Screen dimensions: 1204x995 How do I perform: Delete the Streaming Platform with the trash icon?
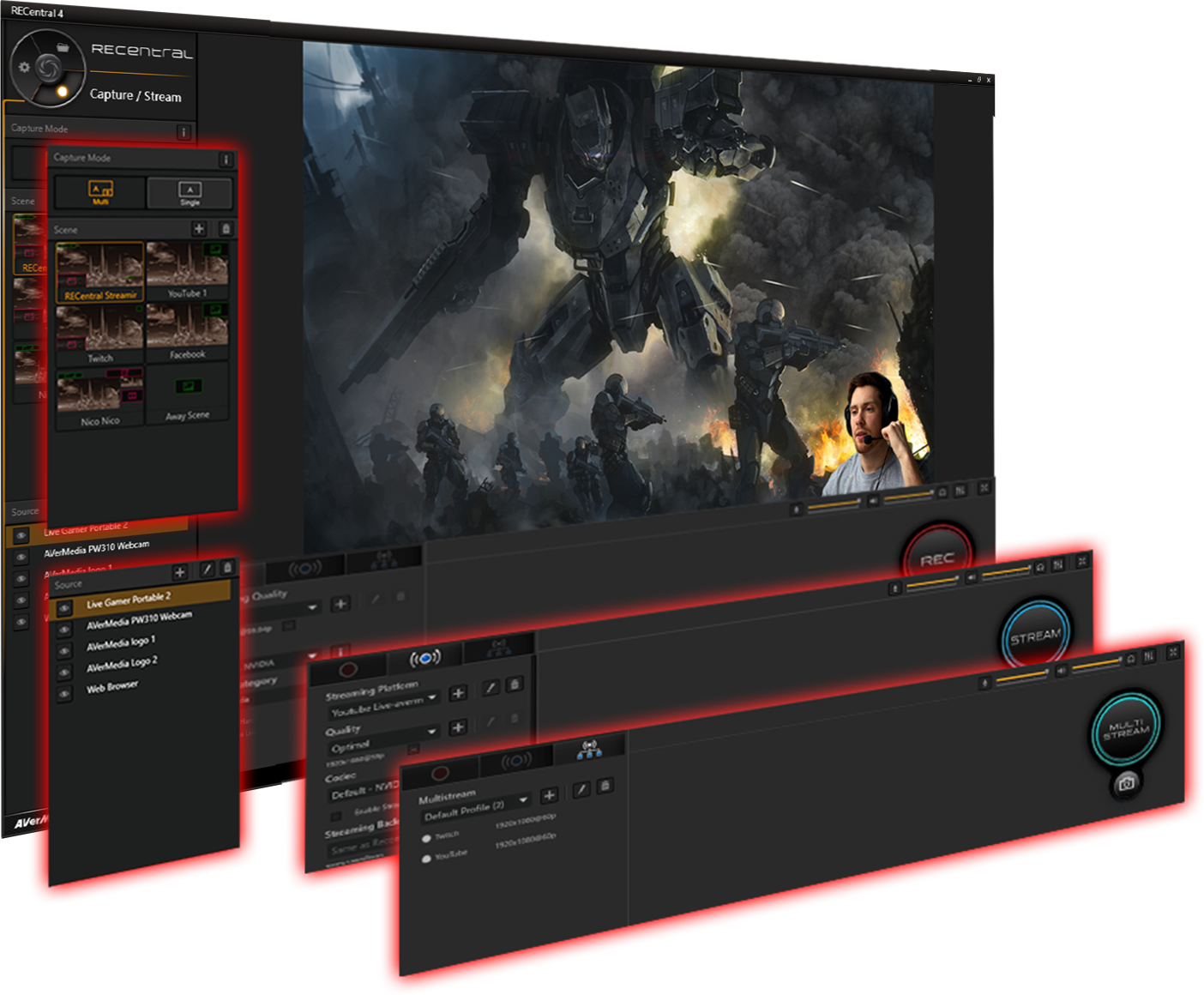[515, 684]
